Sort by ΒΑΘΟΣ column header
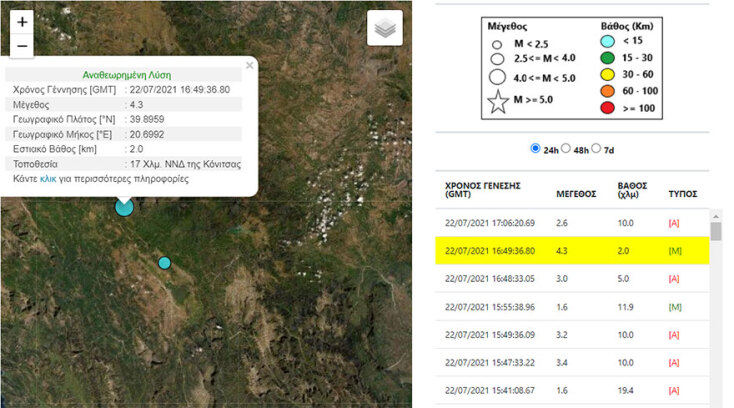Screen dimensions: 734x408 [633, 189]
